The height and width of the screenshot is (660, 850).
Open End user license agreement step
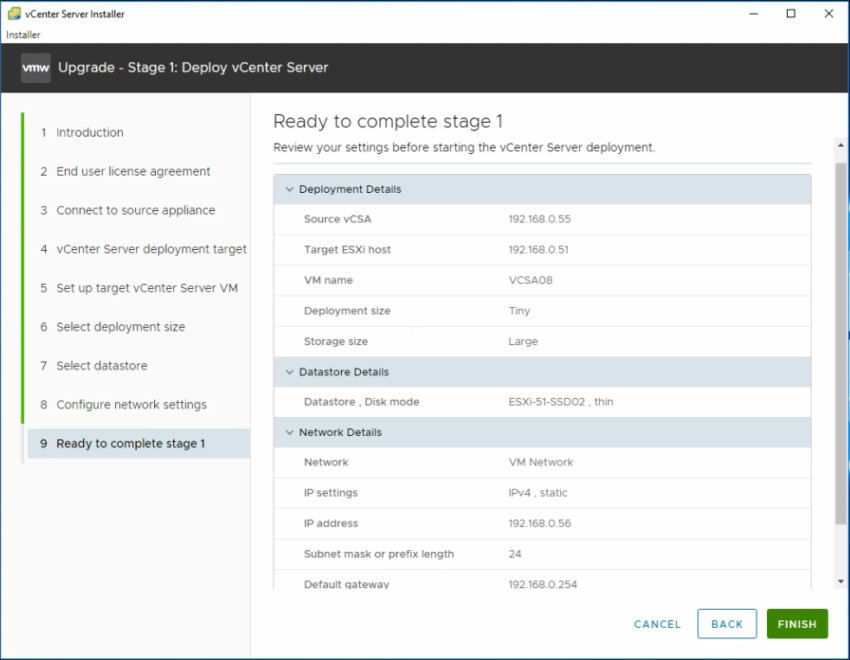[x=132, y=172]
